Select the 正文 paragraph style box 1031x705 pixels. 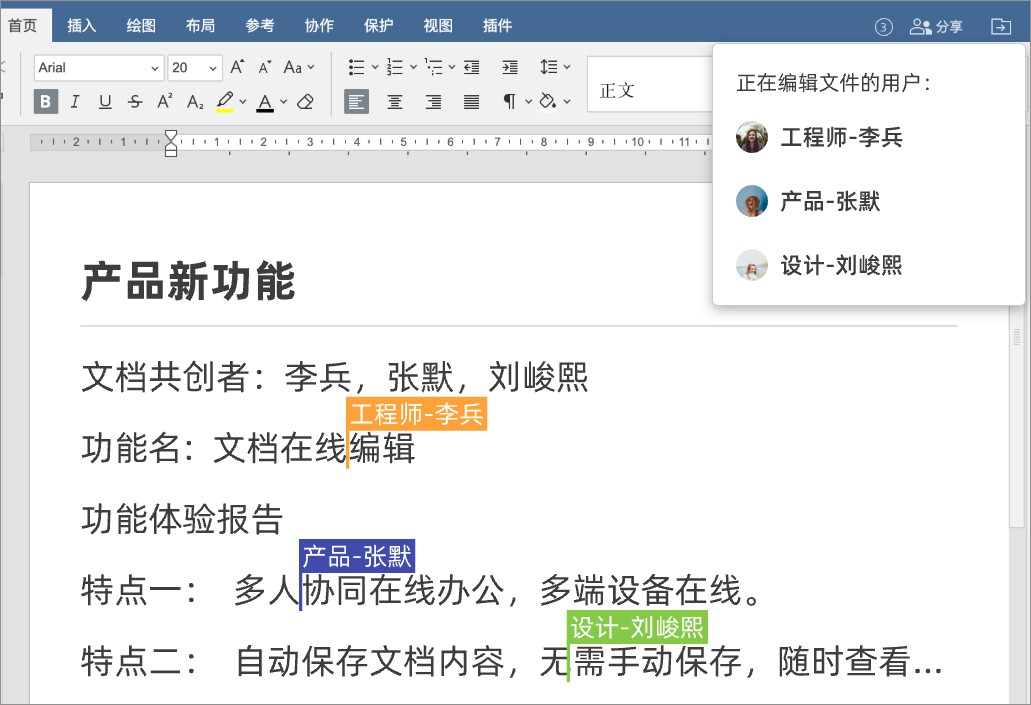click(x=648, y=90)
